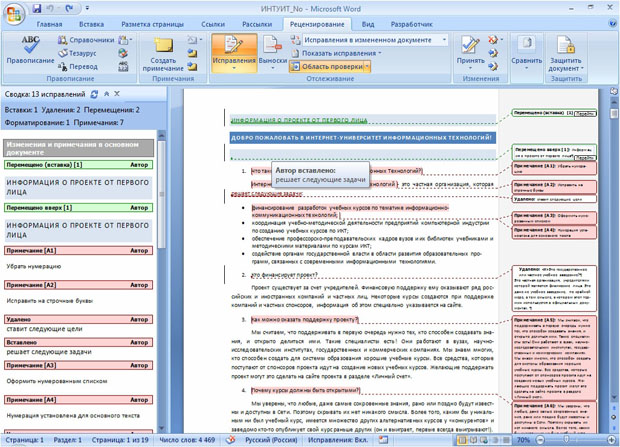The width and height of the screenshot is (620, 447).
Task: Customize the quick access toolbar
Action: 87,8
